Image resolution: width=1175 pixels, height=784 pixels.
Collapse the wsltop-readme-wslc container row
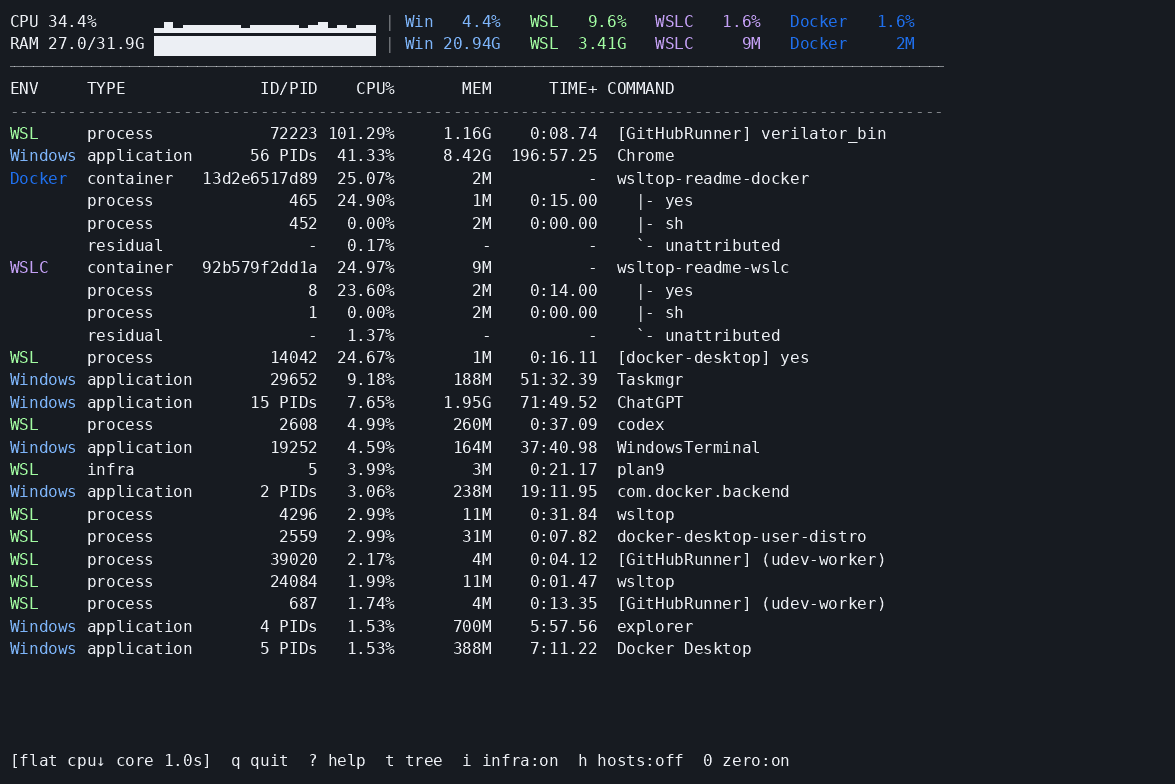coord(399,268)
